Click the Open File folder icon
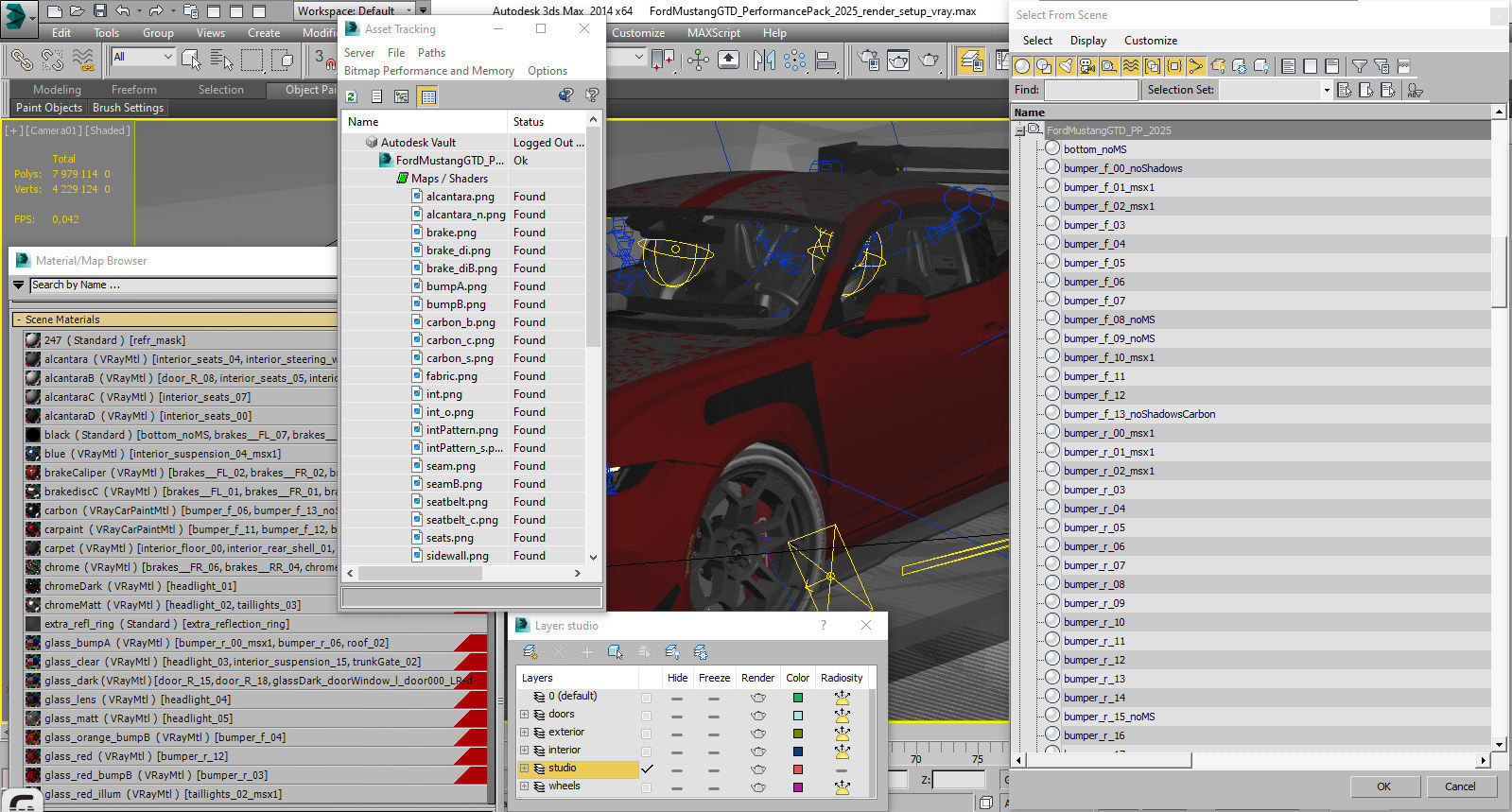The image size is (1512, 812). point(78,11)
